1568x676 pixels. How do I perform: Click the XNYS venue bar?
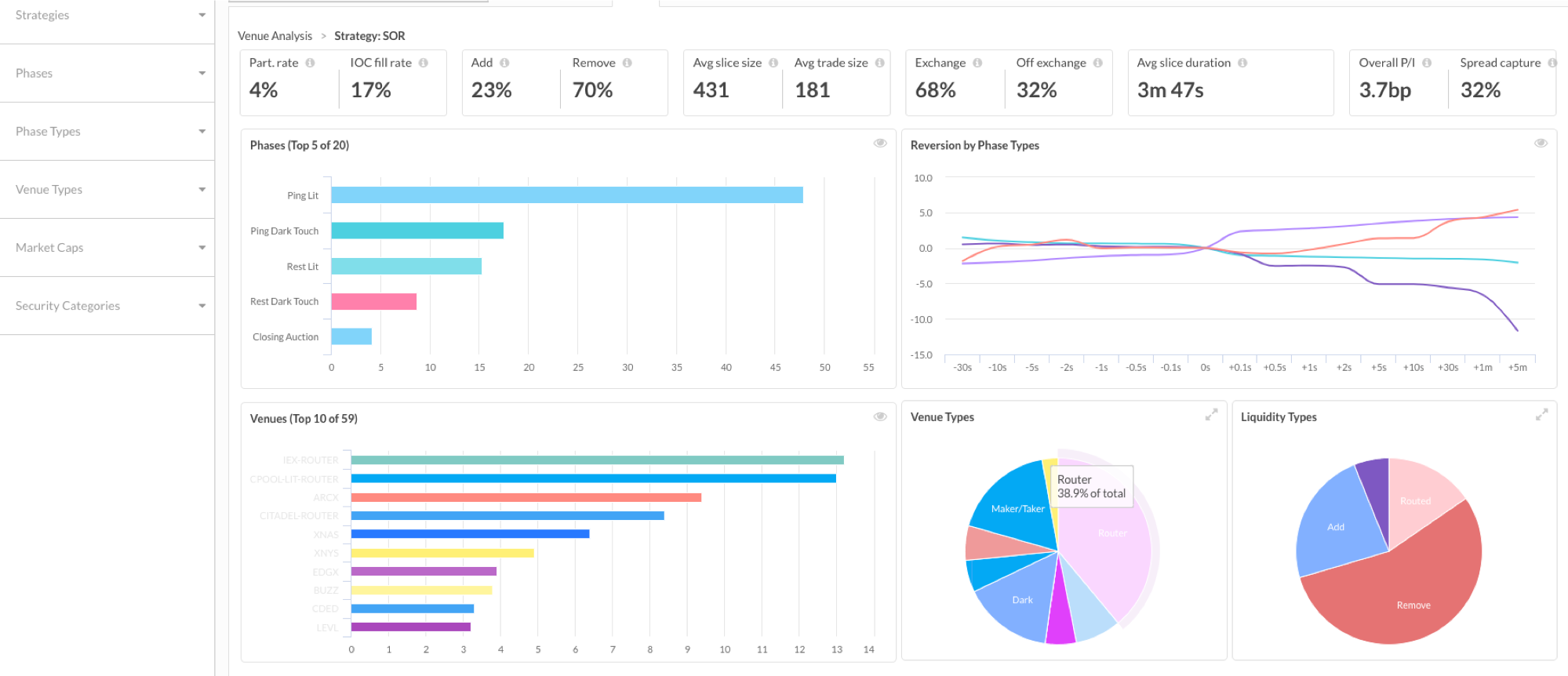click(x=442, y=553)
